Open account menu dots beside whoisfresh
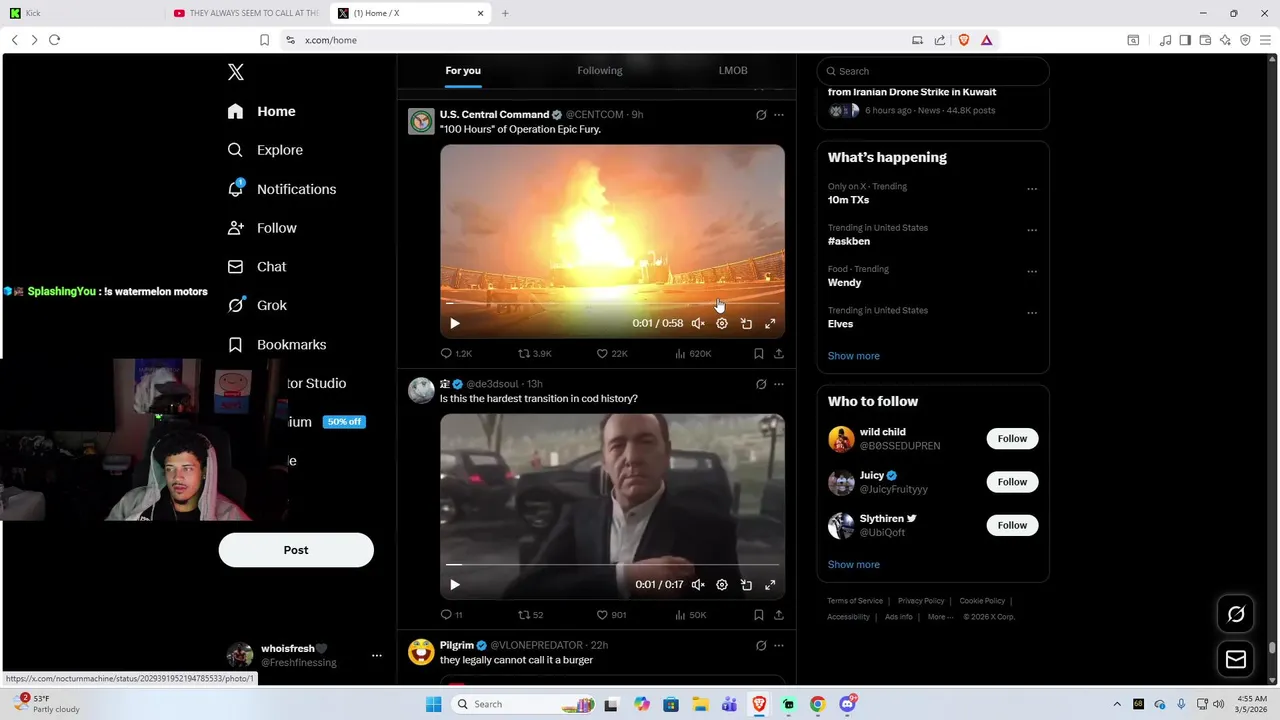 click(377, 656)
